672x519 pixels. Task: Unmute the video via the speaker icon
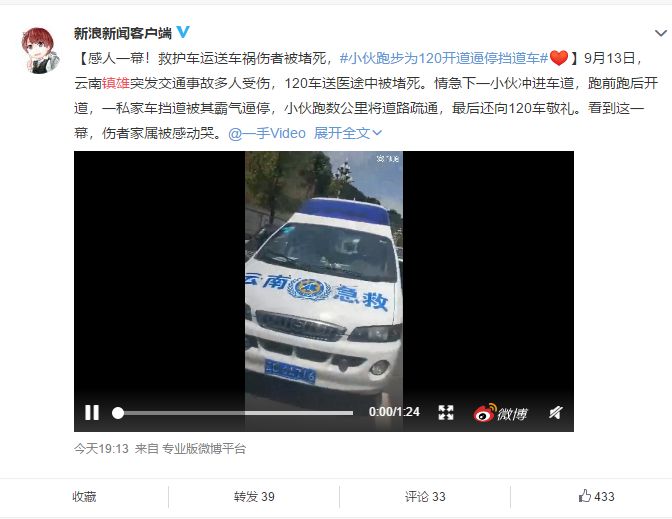(x=555, y=412)
